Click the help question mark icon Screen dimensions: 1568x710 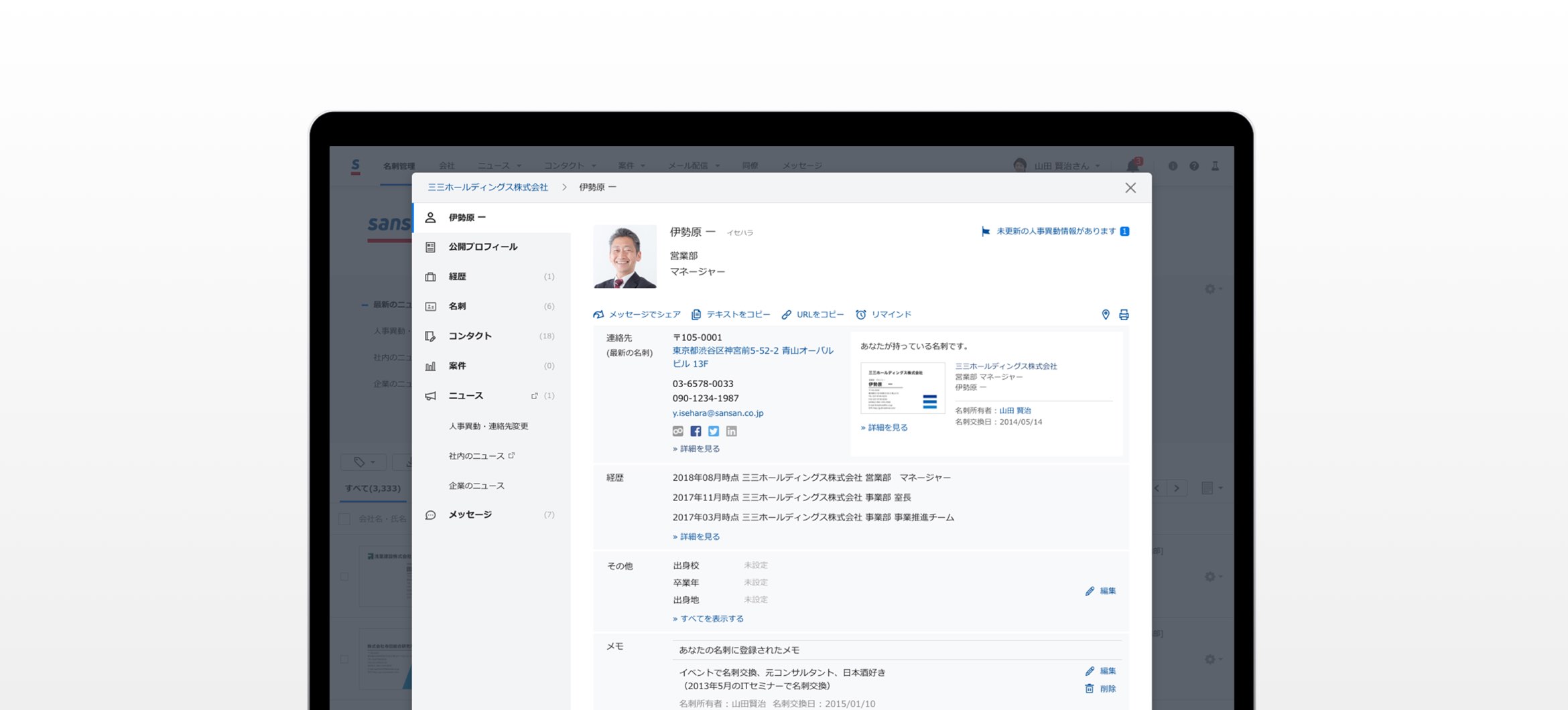1194,166
